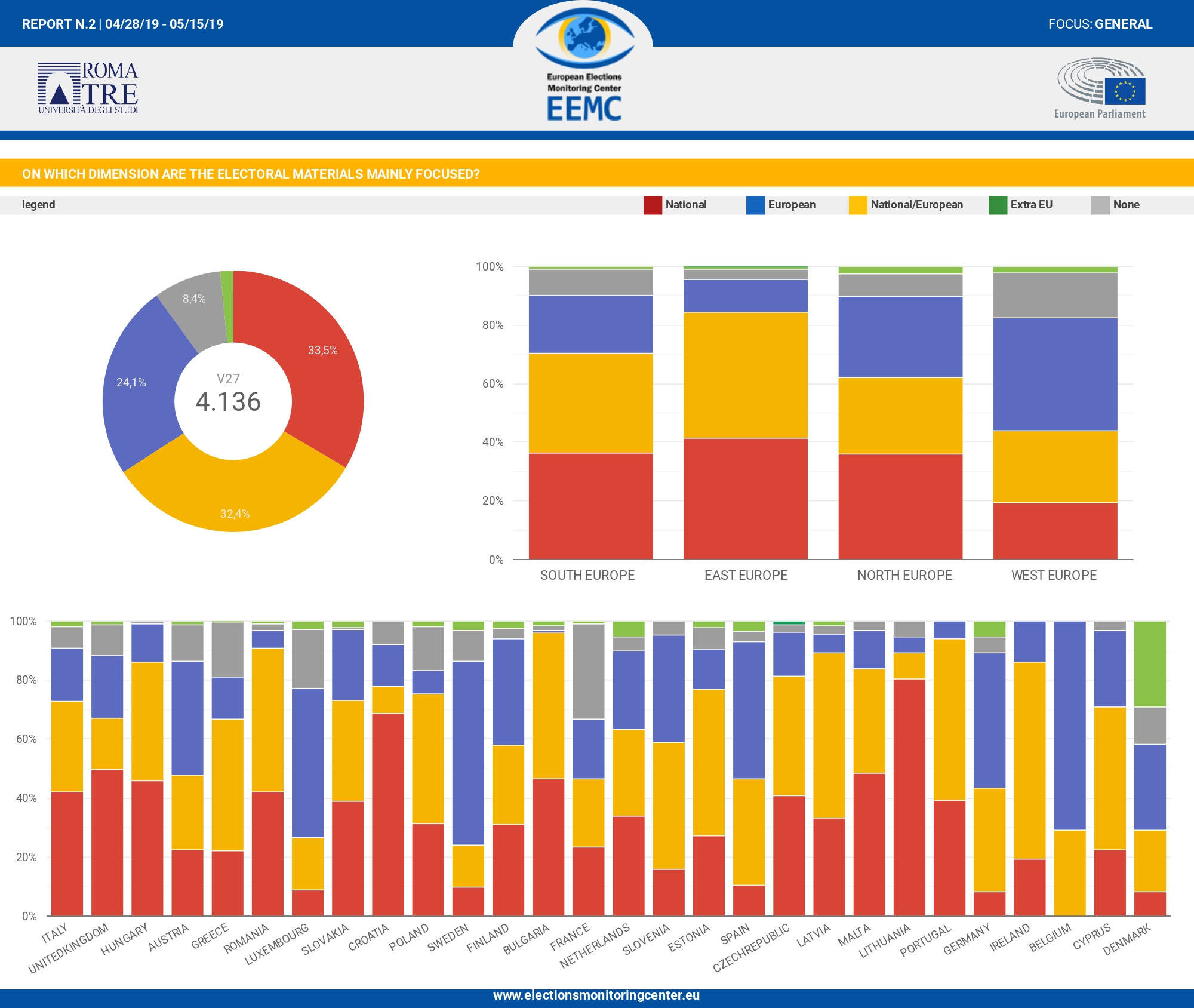Click the GERMANY country label

coord(967,939)
